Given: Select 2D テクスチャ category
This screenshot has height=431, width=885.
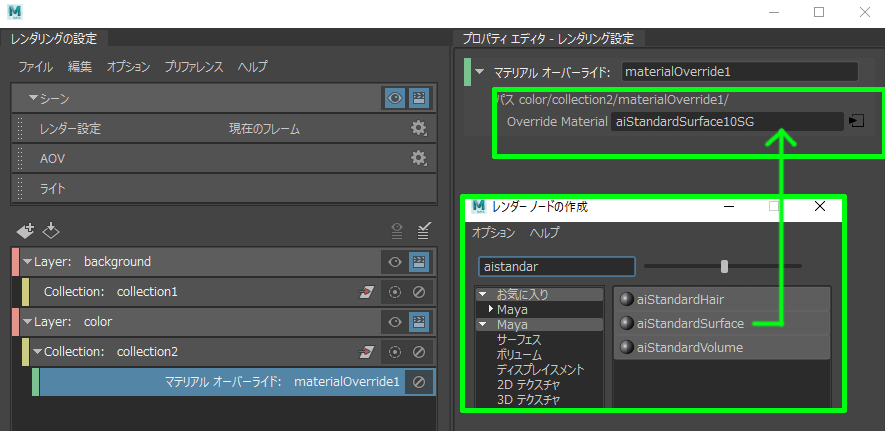Looking at the screenshot, I should point(528,385).
